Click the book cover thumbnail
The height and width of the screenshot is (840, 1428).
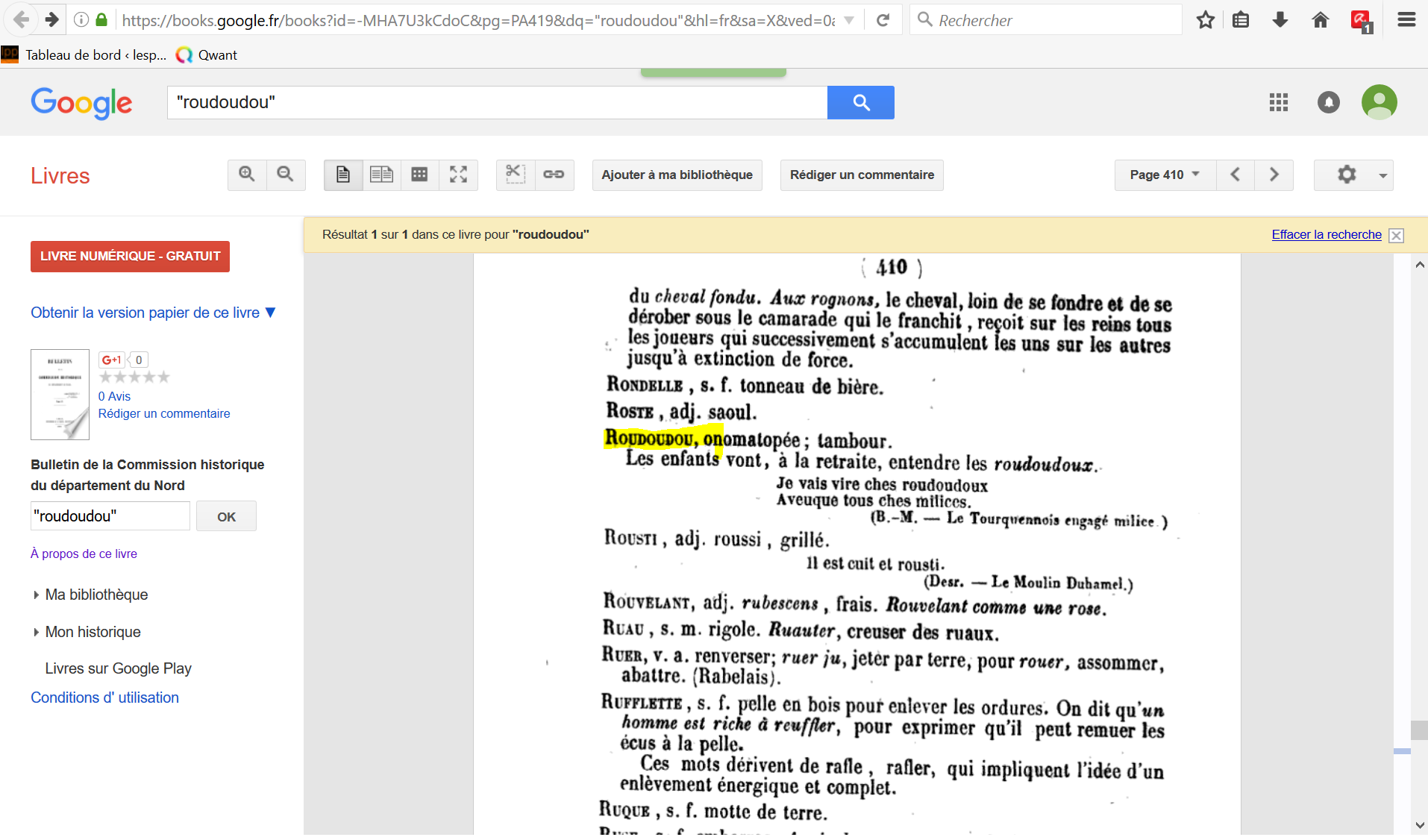pos(60,394)
